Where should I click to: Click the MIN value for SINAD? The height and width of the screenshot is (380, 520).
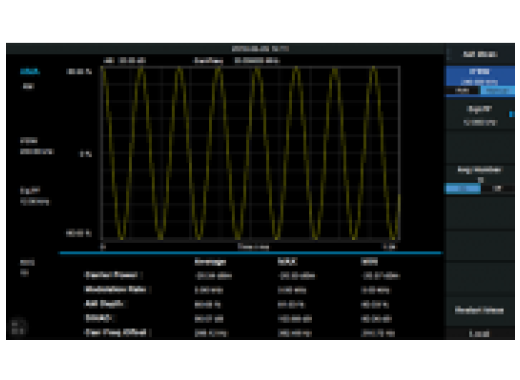click(x=376, y=319)
